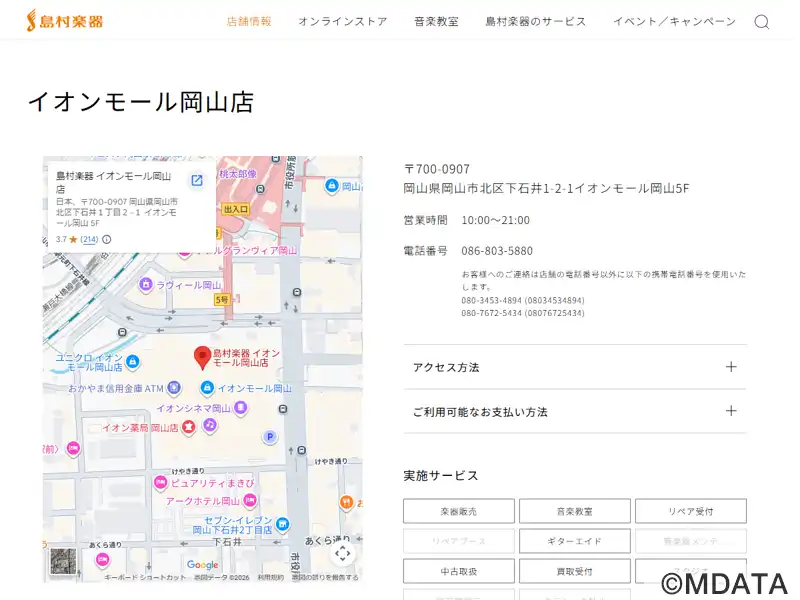Open larger map via external-link icon

coord(197,181)
